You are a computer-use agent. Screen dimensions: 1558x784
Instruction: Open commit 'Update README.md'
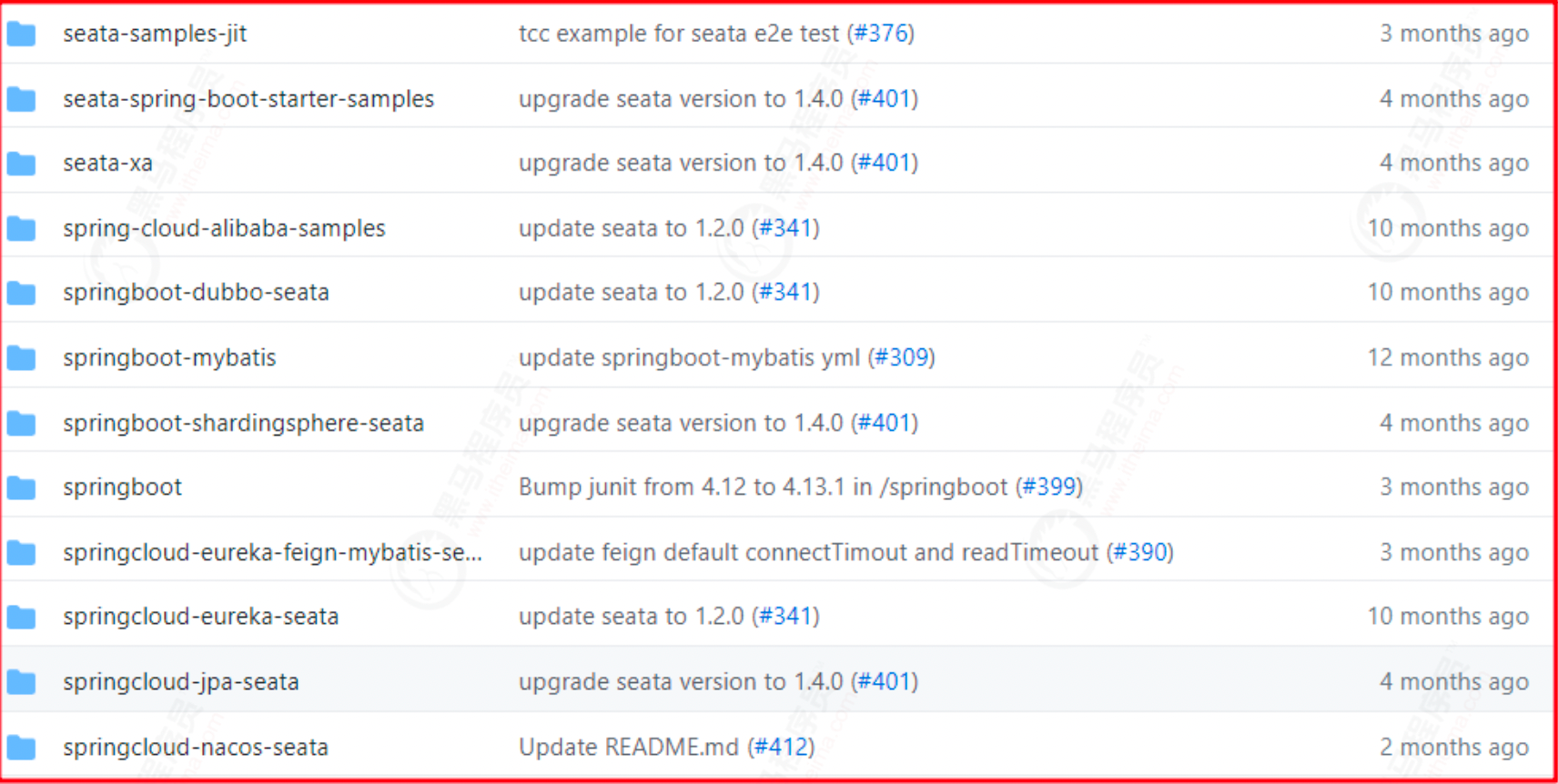coord(629,748)
